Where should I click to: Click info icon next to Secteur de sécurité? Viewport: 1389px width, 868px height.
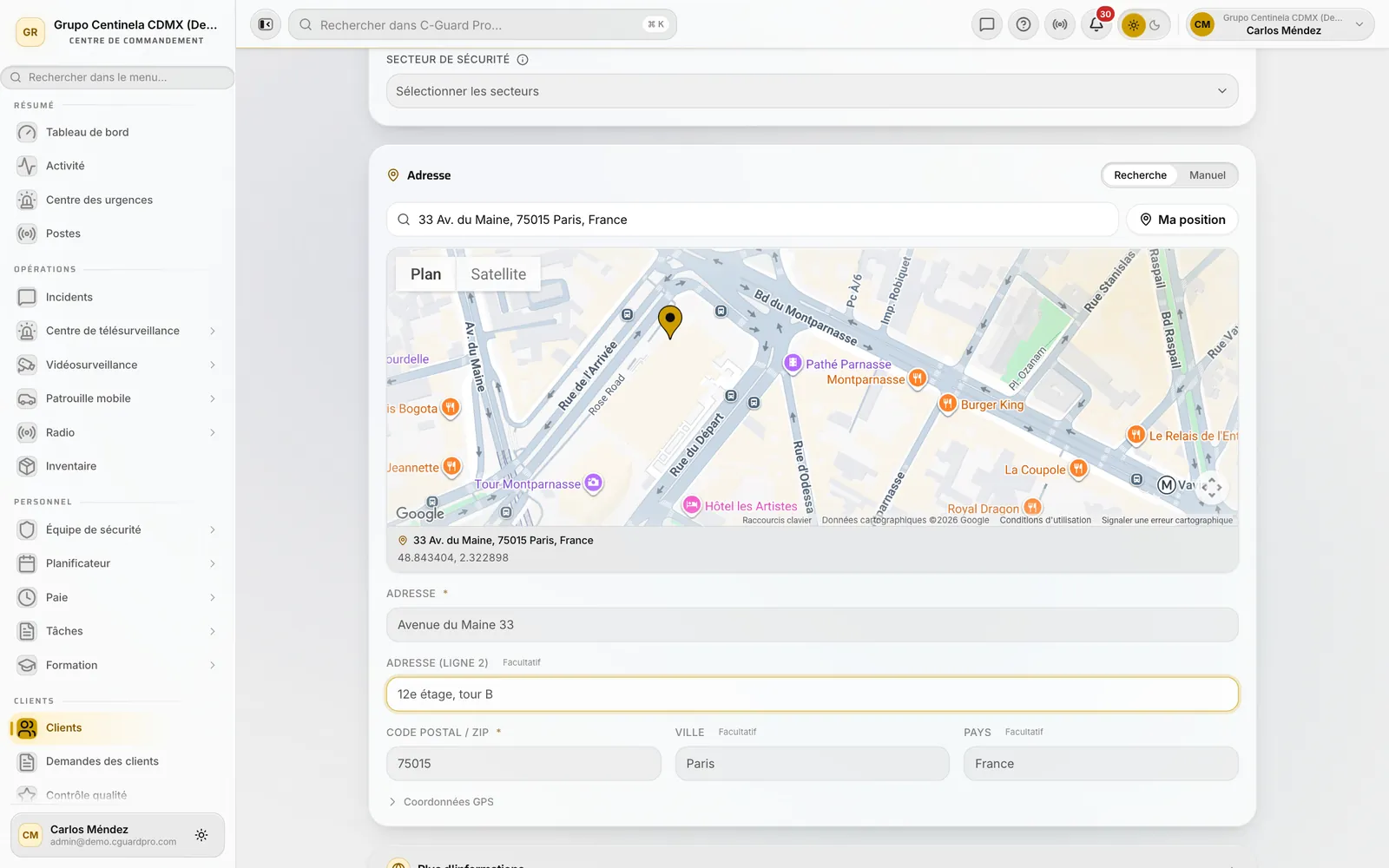pyautogui.click(x=523, y=60)
